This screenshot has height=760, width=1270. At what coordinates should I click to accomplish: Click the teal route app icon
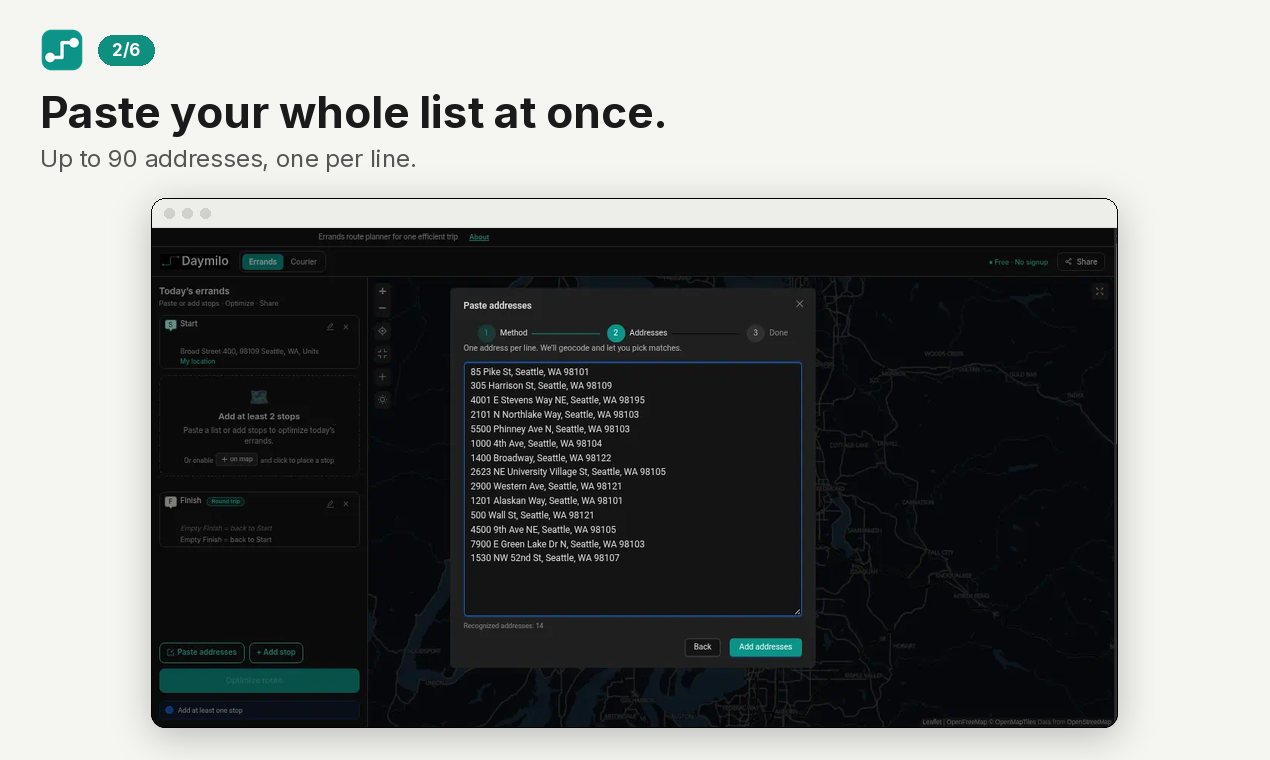click(x=62, y=50)
